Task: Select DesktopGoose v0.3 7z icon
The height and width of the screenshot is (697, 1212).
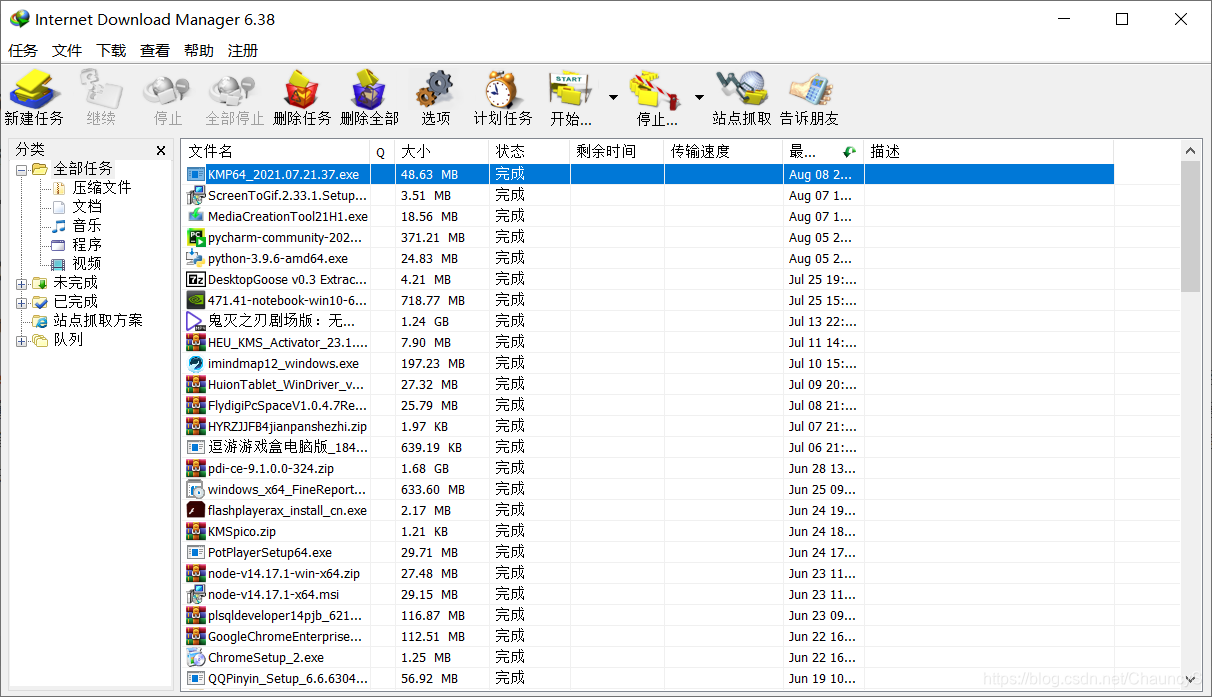Action: (x=195, y=279)
